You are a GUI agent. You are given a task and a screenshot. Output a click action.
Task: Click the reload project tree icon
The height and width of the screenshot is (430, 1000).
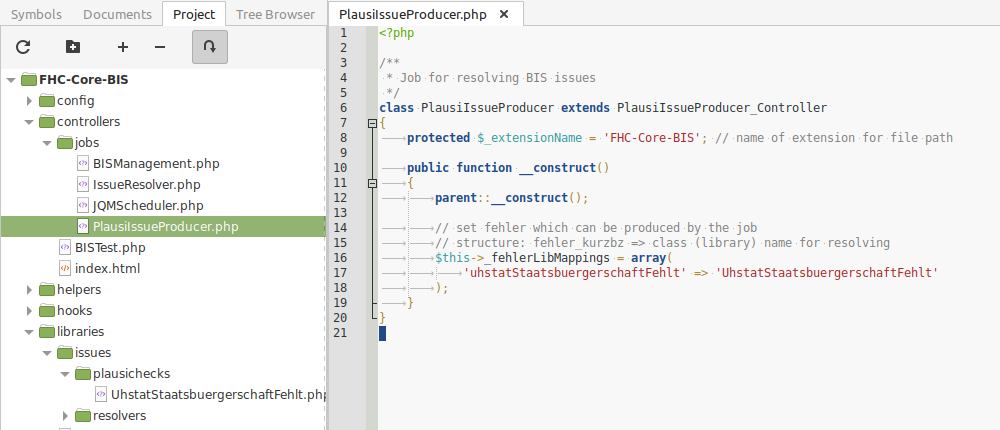pyautogui.click(x=23, y=47)
